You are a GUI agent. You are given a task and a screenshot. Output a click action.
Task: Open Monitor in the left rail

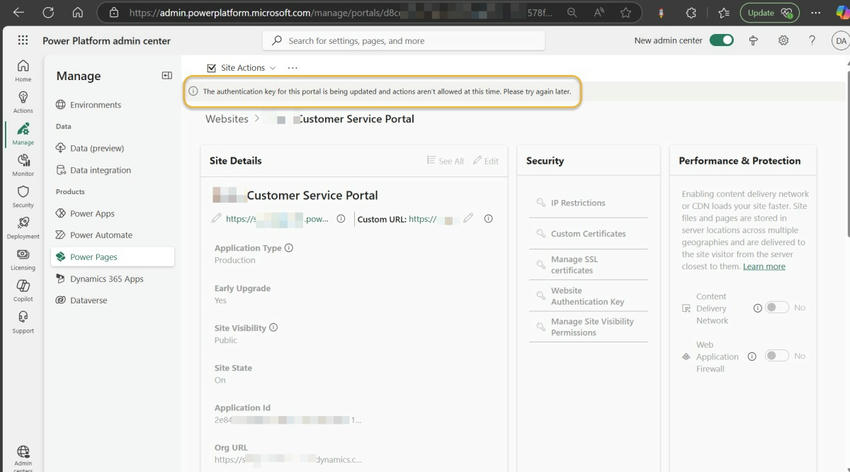(x=22, y=164)
